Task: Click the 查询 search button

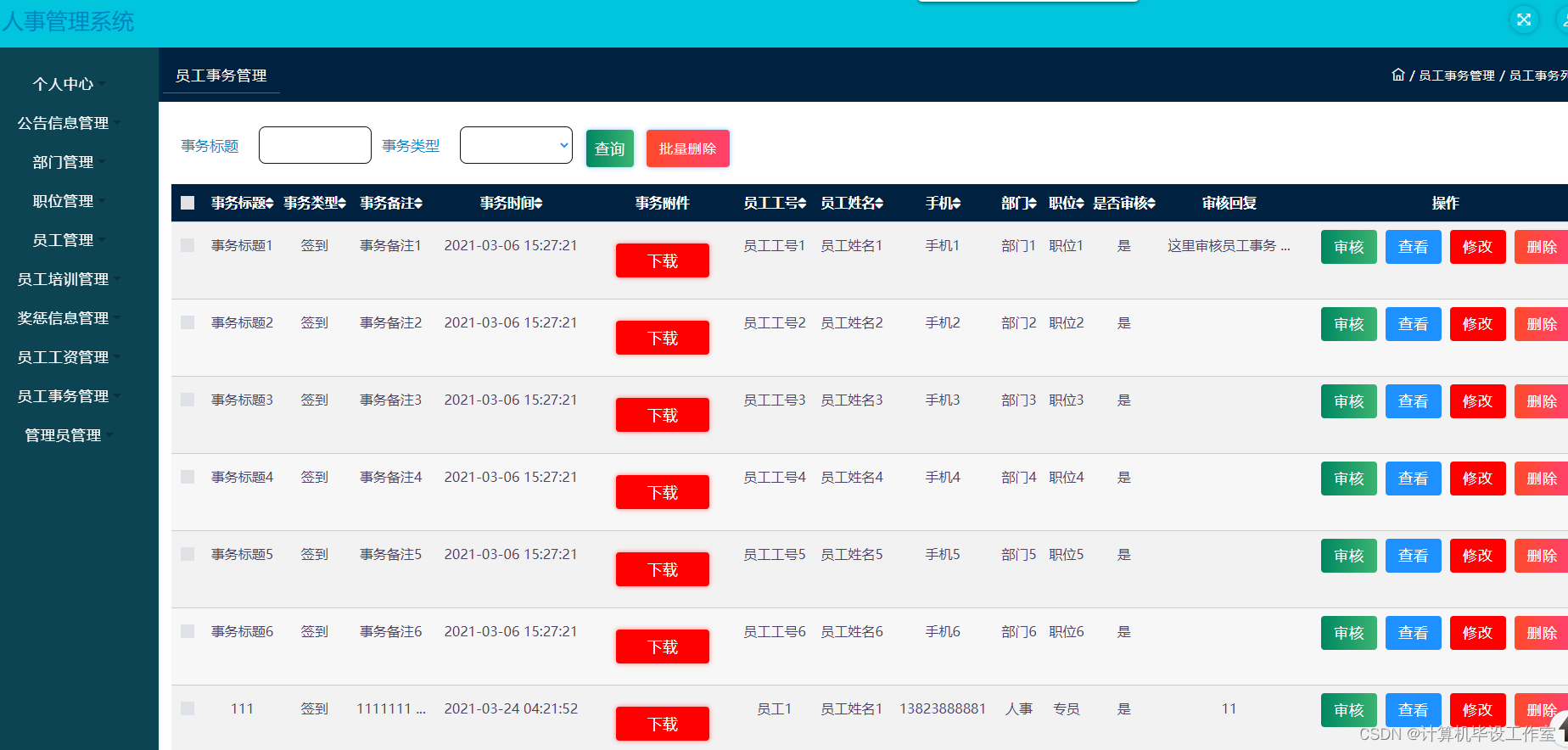Action: pos(609,148)
